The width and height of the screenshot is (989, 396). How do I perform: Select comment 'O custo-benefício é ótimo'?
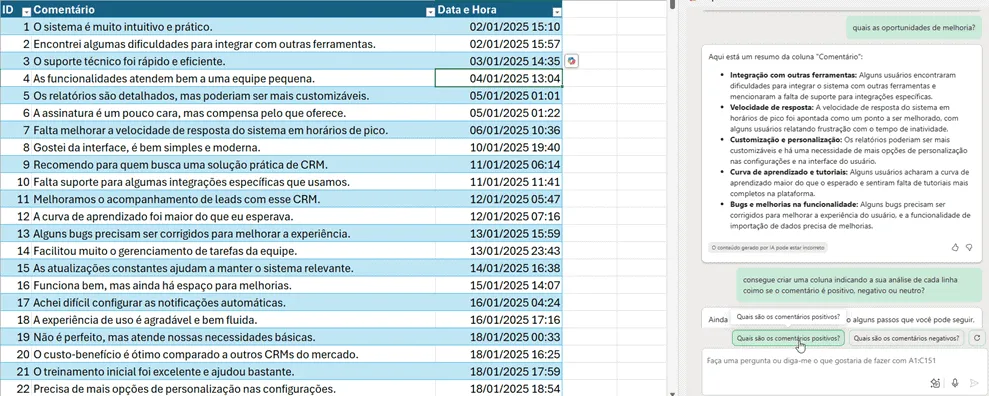click(x=233, y=354)
